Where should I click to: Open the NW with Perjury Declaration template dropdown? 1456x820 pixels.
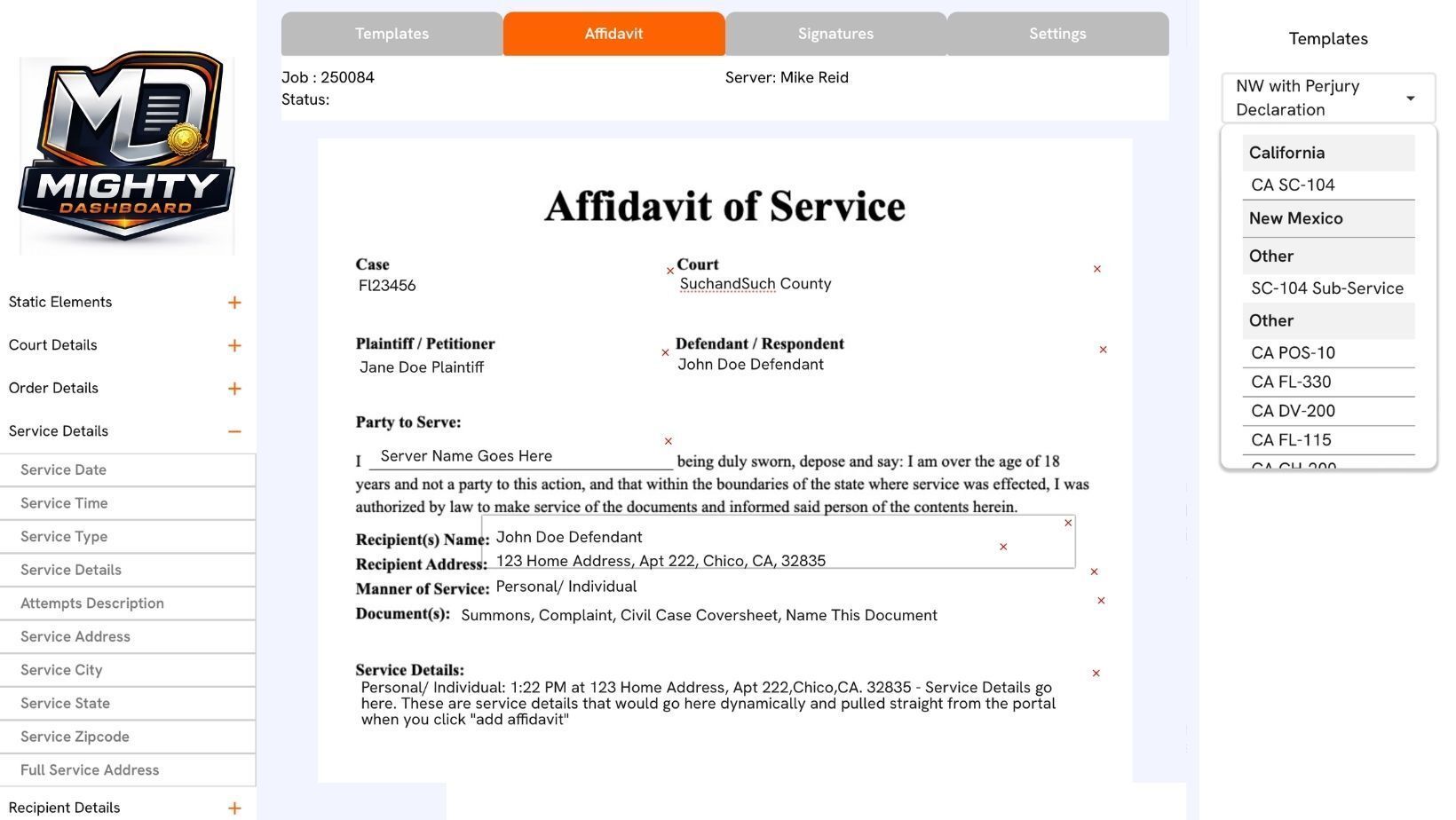1328,98
